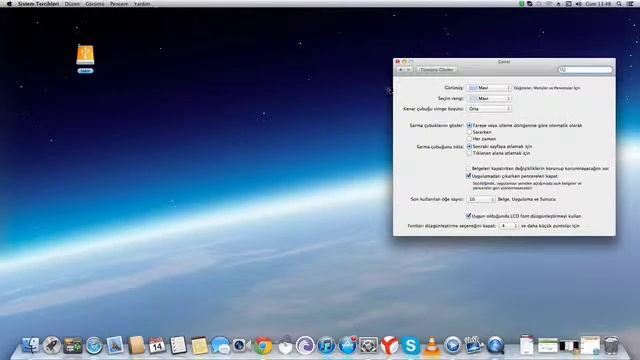The height and width of the screenshot is (360, 640).
Task: Launch Yandex browser red Y icon
Action: [x=389, y=345]
